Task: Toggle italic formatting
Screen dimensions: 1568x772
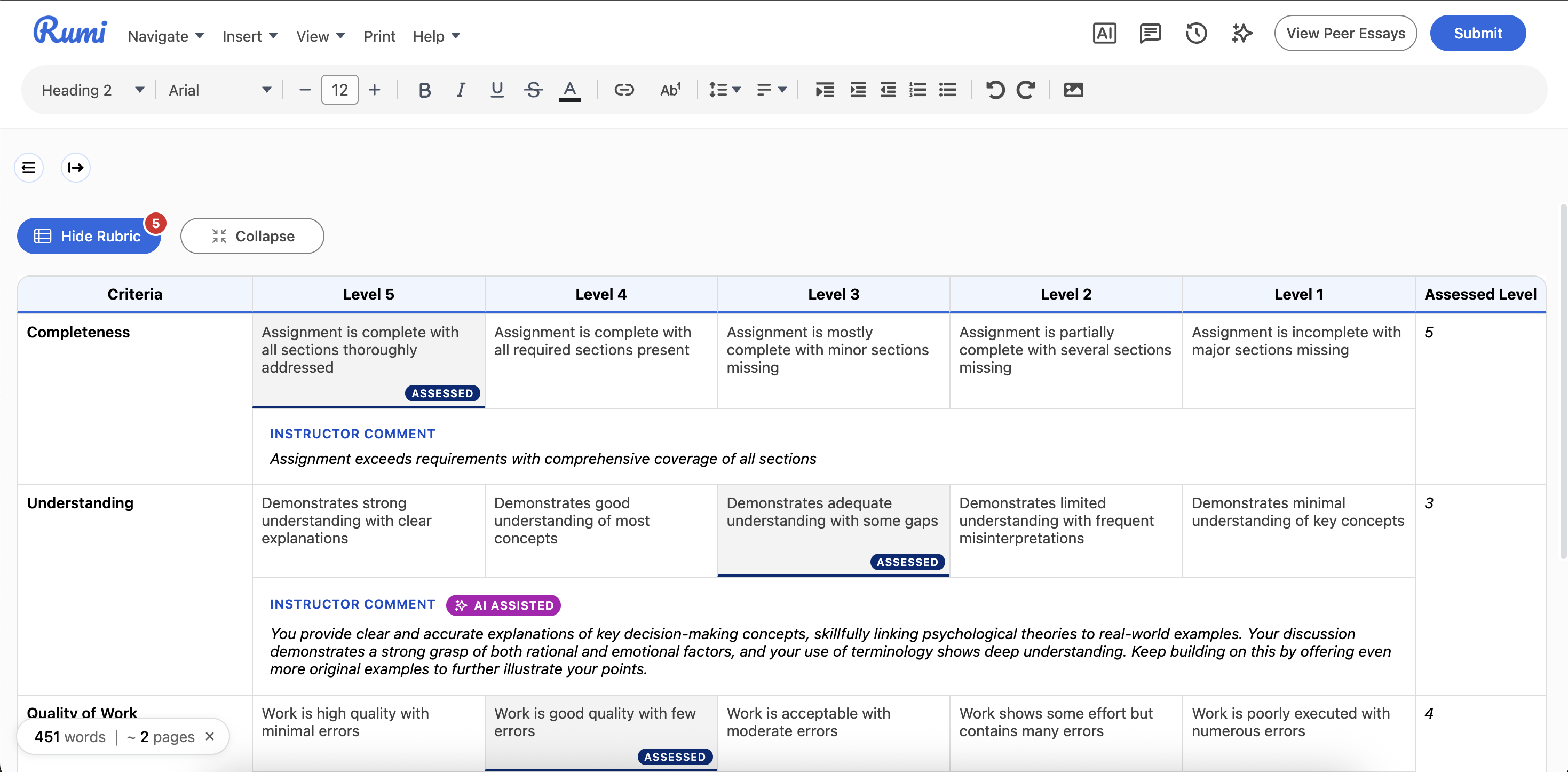Action: pyautogui.click(x=461, y=90)
